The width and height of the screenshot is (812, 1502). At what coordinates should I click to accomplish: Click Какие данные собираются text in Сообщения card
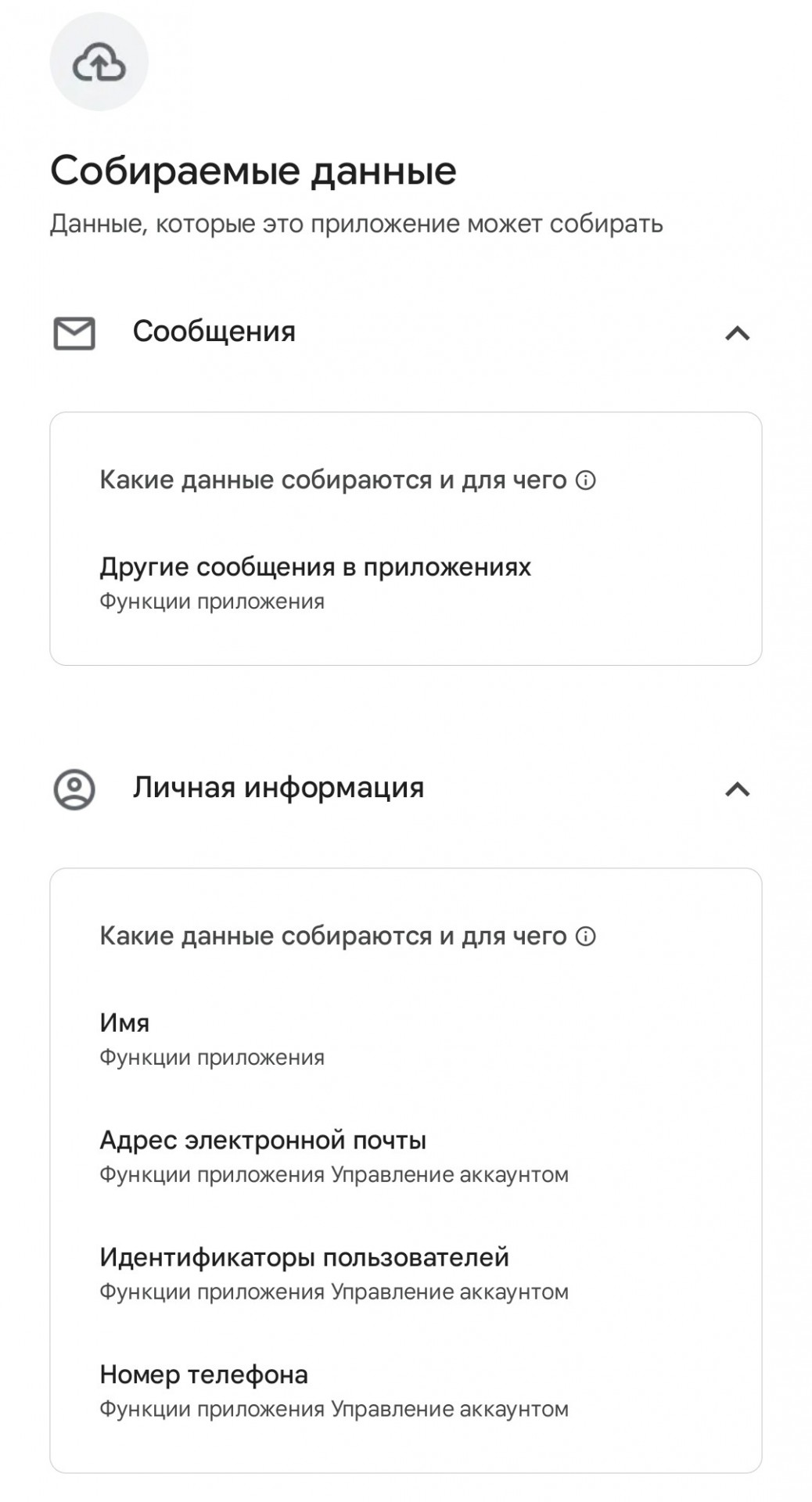pos(333,480)
